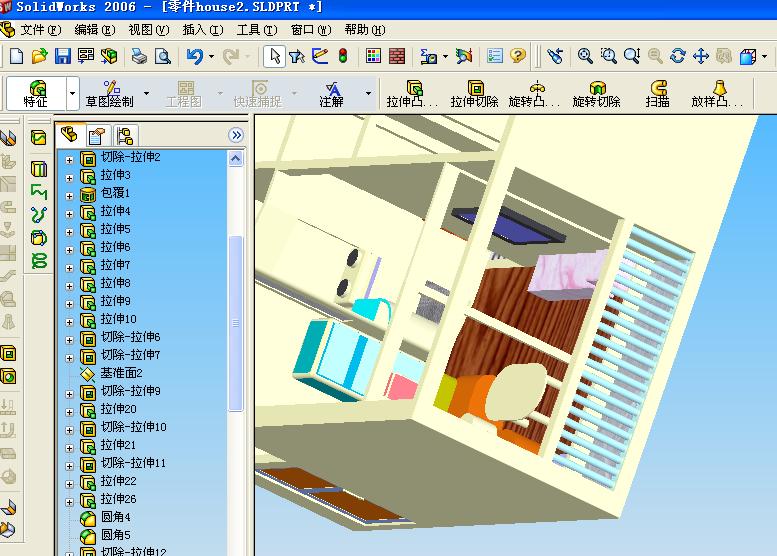Open print preview icon
This screenshot has width=777, height=556.
click(163, 56)
